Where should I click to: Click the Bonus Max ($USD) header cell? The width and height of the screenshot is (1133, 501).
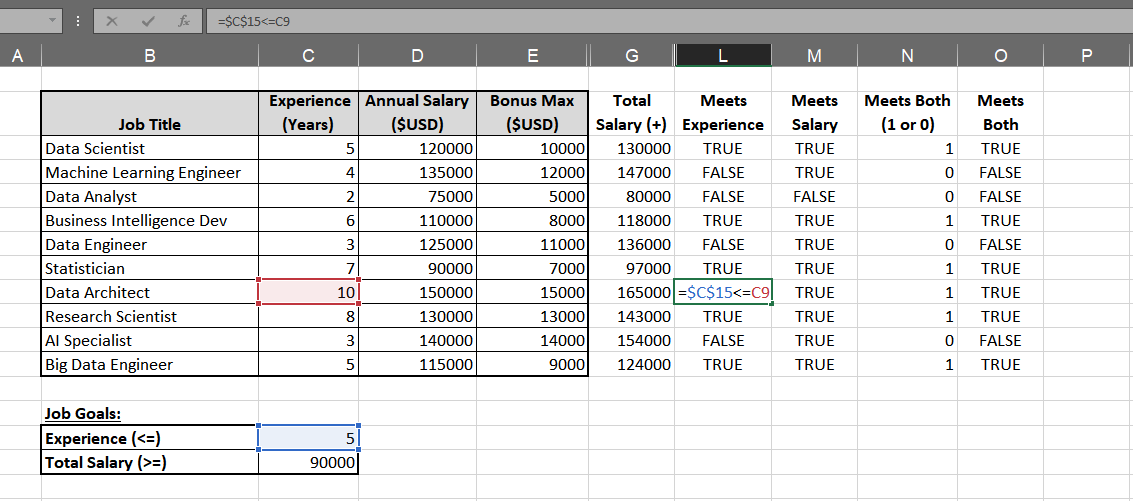[x=532, y=114]
